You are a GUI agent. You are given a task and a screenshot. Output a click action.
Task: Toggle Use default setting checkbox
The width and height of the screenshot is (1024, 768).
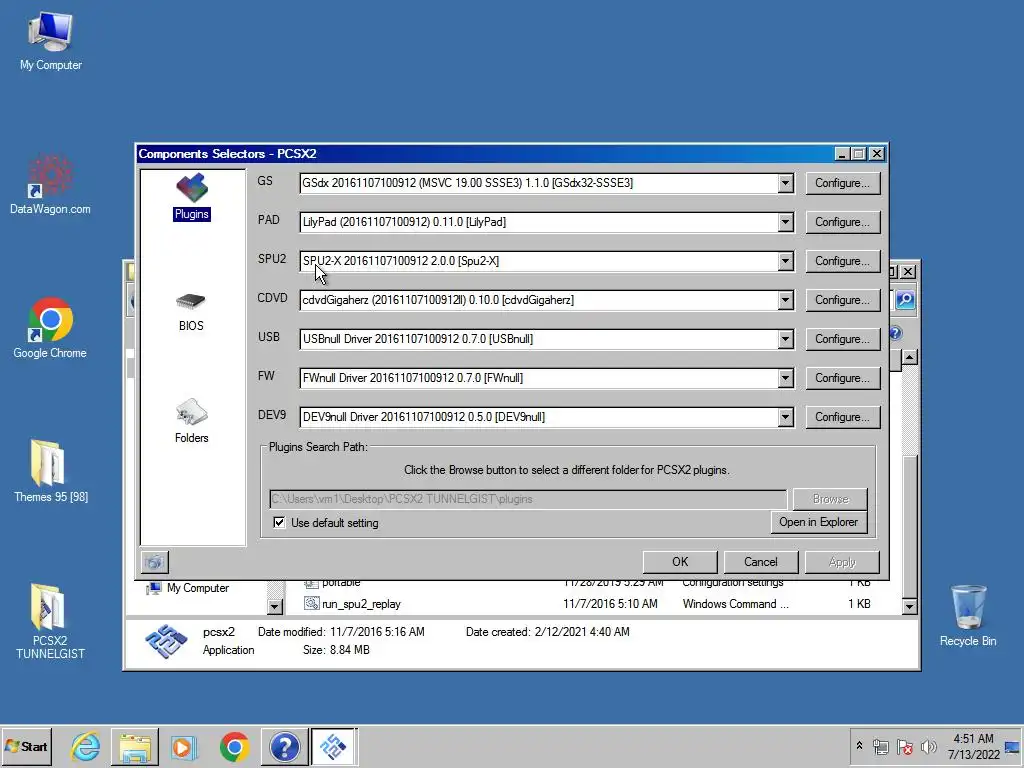(x=280, y=522)
